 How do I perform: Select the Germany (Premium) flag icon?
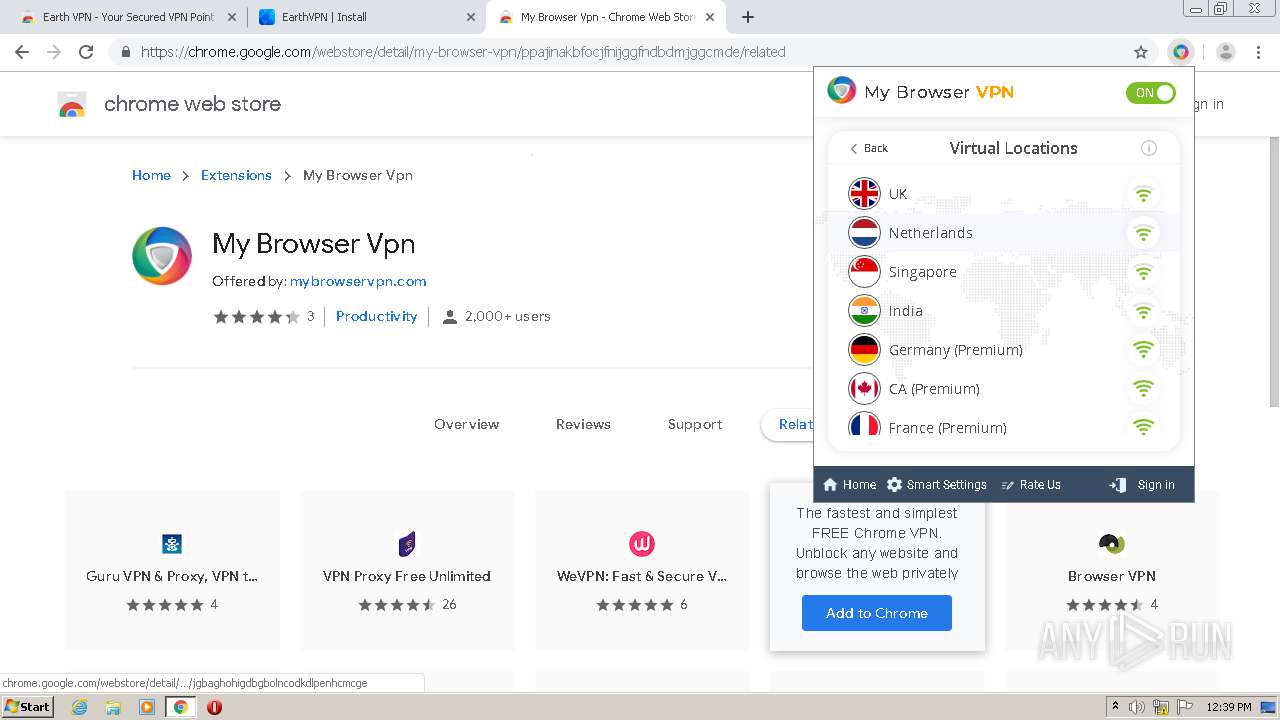pyautogui.click(x=864, y=350)
